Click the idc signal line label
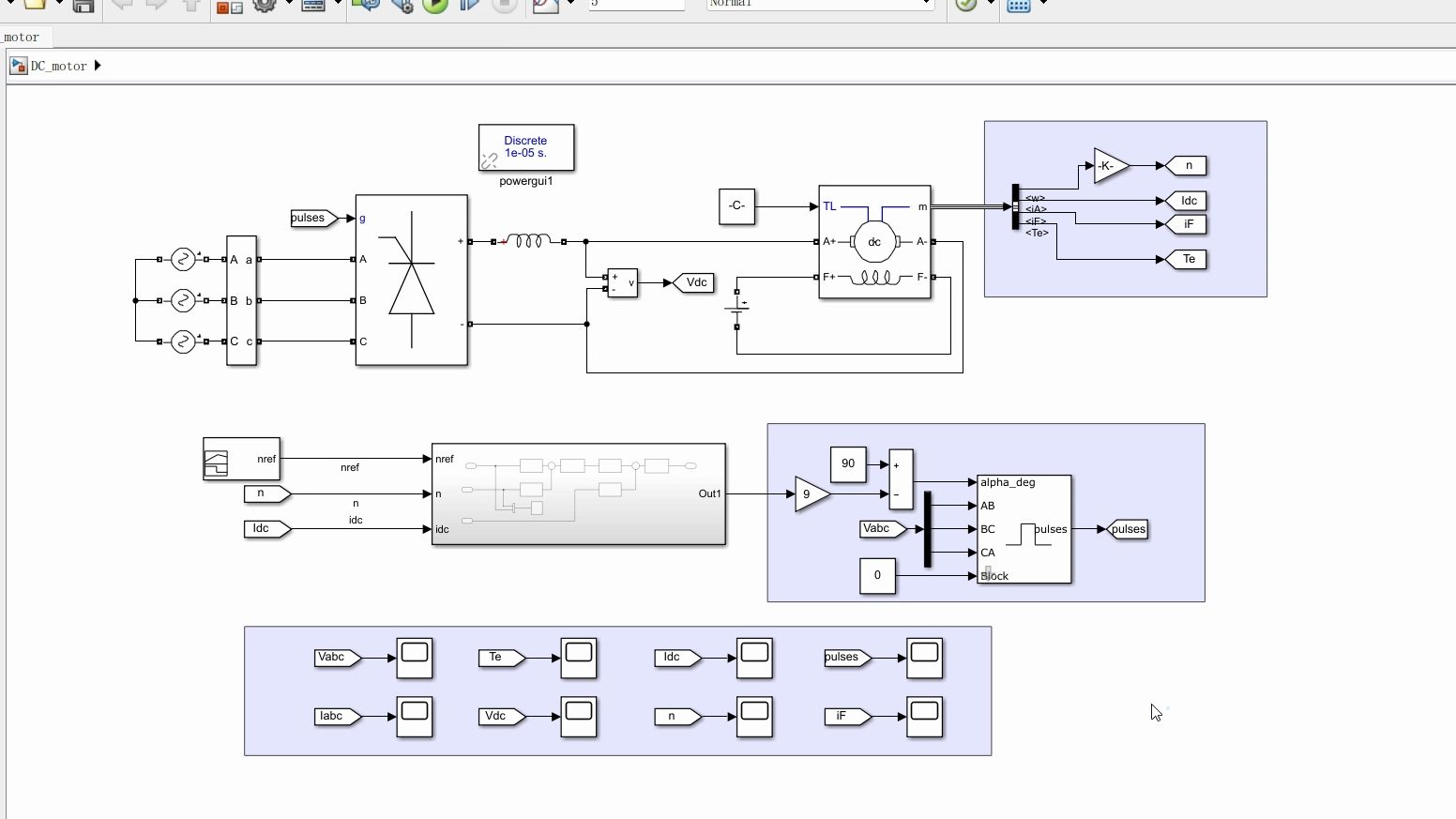The width and height of the screenshot is (1456, 819). (x=356, y=520)
